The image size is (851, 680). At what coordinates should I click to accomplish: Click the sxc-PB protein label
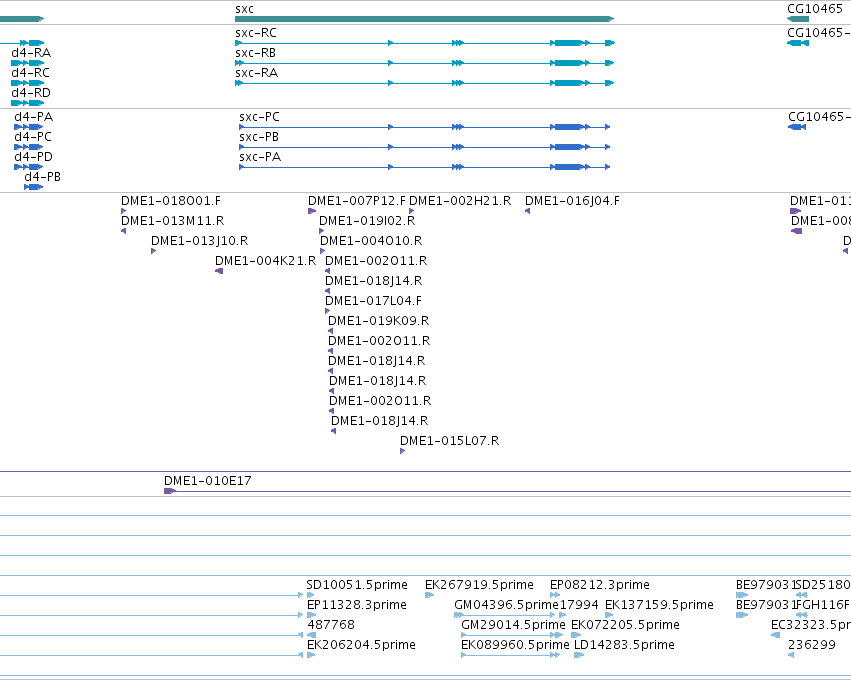(259, 137)
